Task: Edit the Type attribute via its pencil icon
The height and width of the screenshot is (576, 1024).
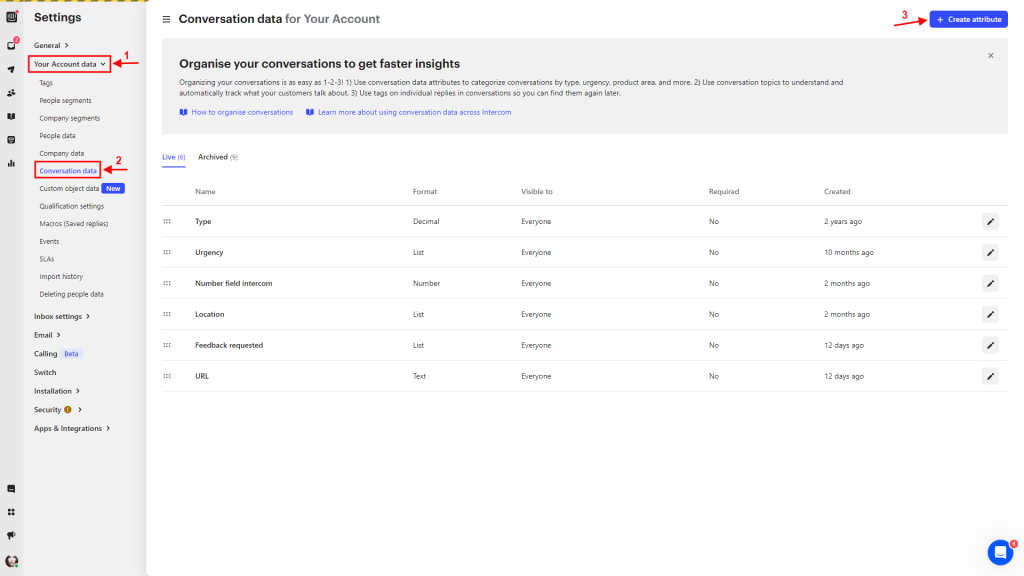Action: point(990,221)
